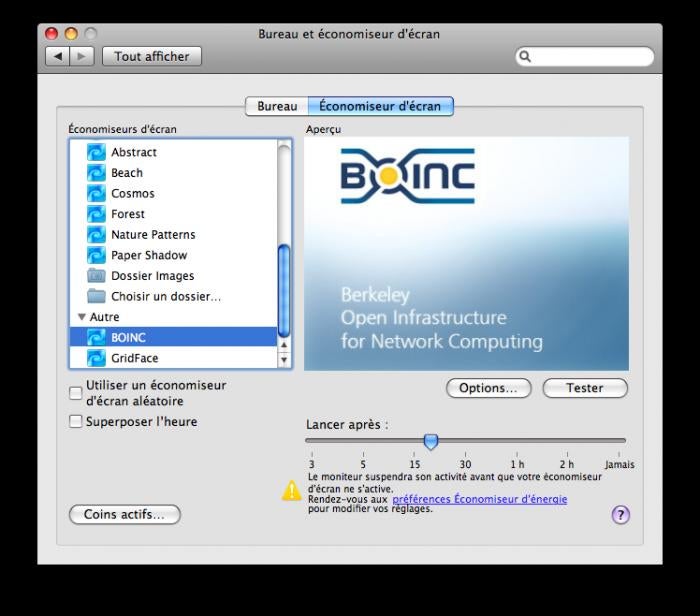Click the yellow minimize window button
This screenshot has height=616, width=700.
[71, 33]
